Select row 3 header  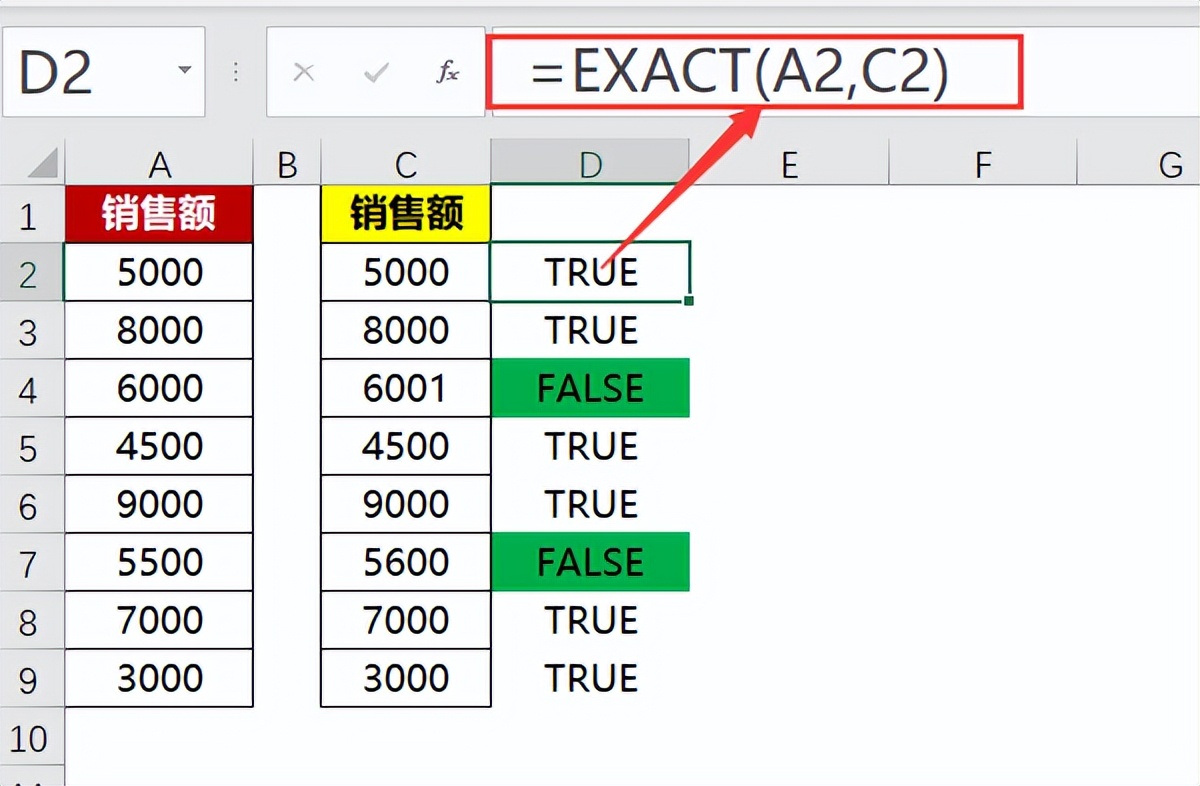(x=32, y=330)
